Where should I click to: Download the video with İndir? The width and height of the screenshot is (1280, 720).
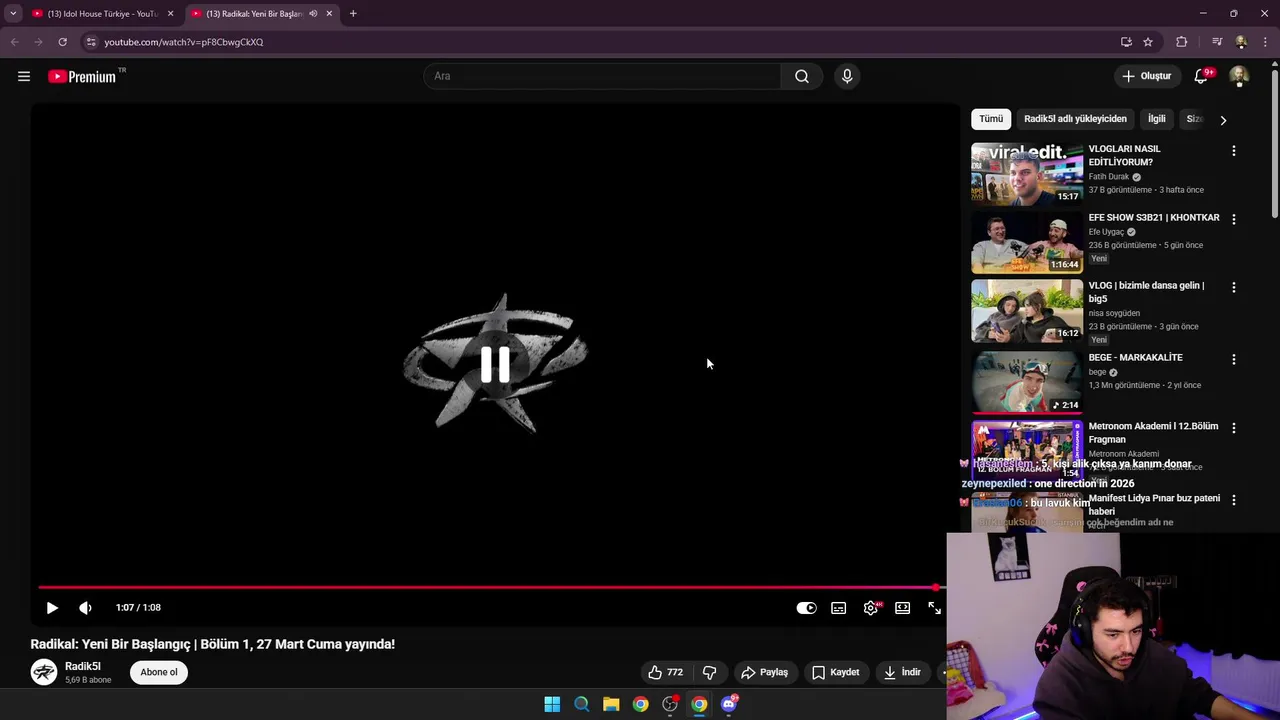pos(901,672)
